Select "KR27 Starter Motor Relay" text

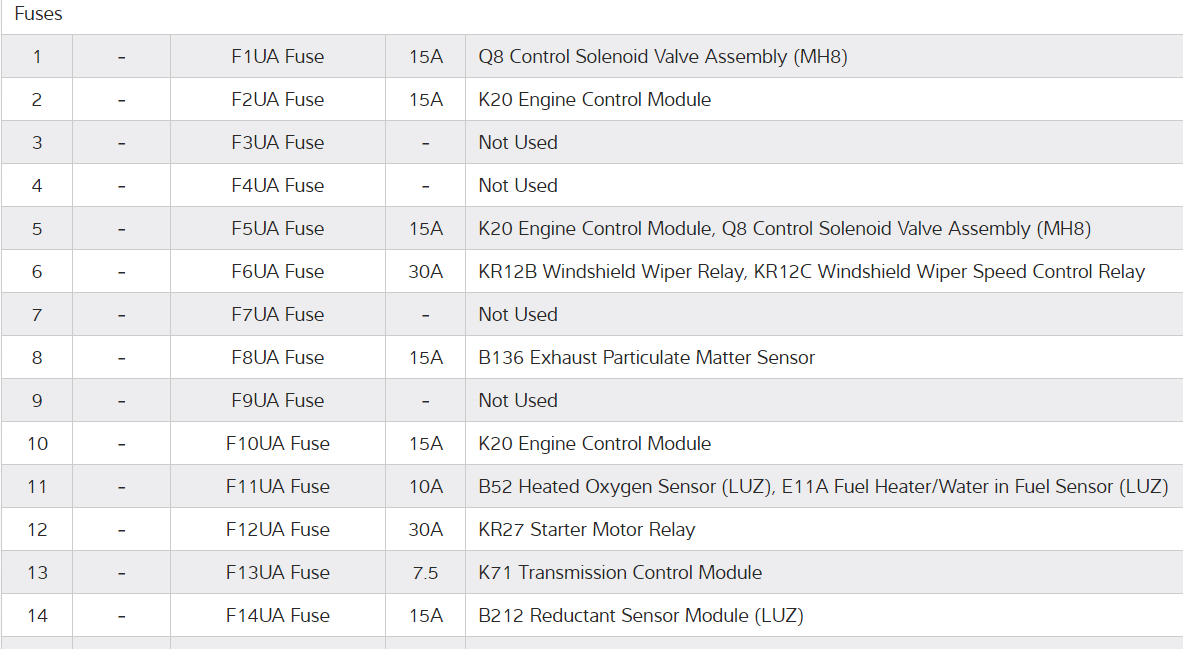click(586, 530)
